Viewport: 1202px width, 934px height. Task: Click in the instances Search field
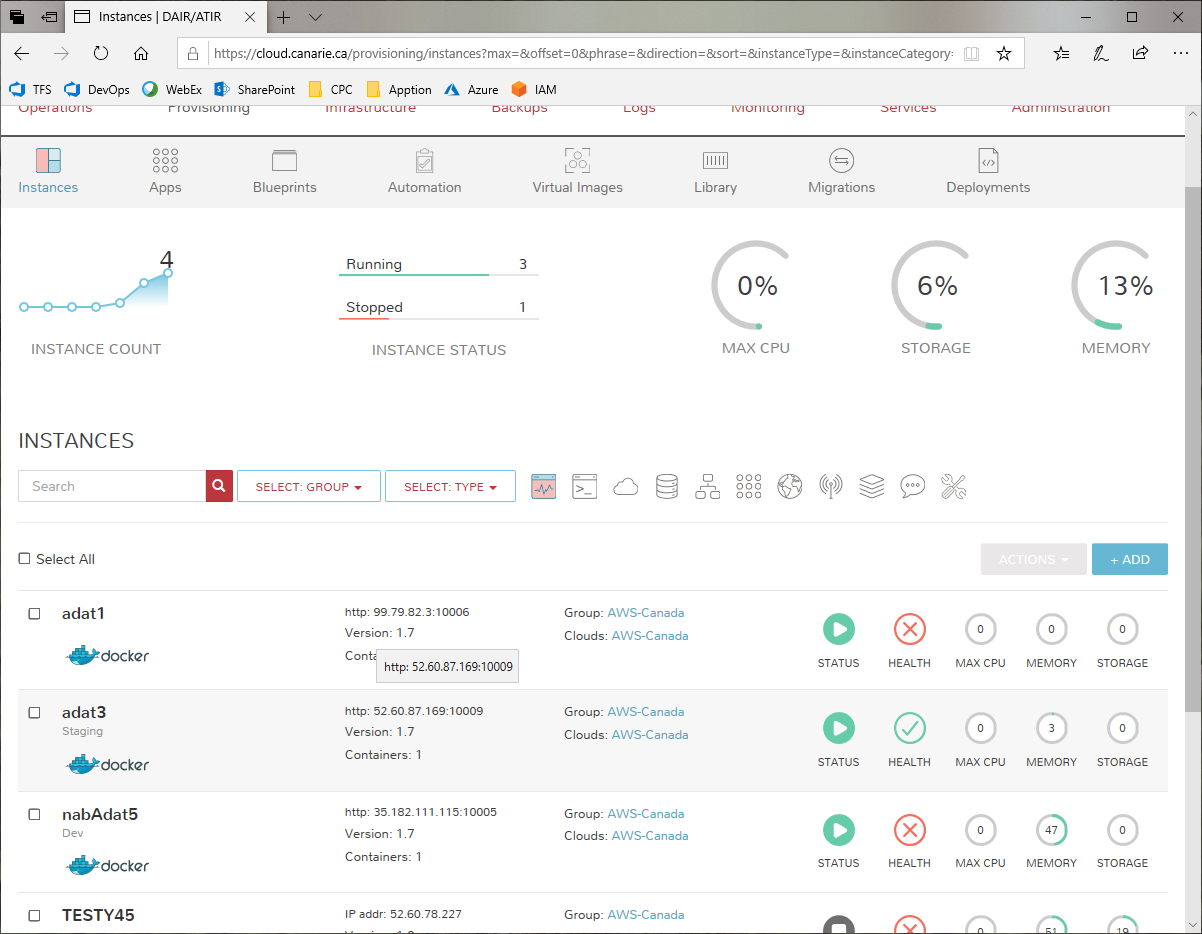tap(112, 486)
